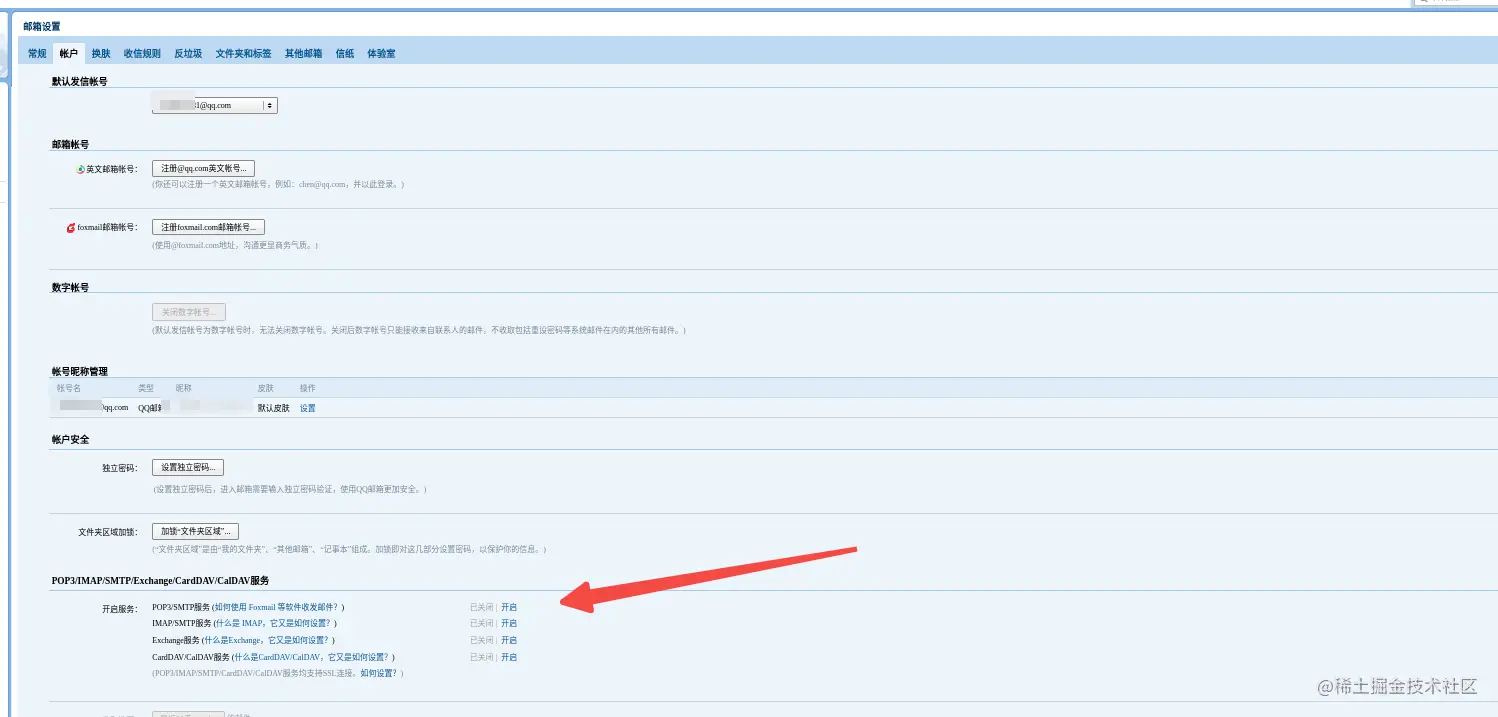The width and height of the screenshot is (1498, 717).
Task: Click the IMAP/SMTP服务 row text
Action: tap(182, 623)
